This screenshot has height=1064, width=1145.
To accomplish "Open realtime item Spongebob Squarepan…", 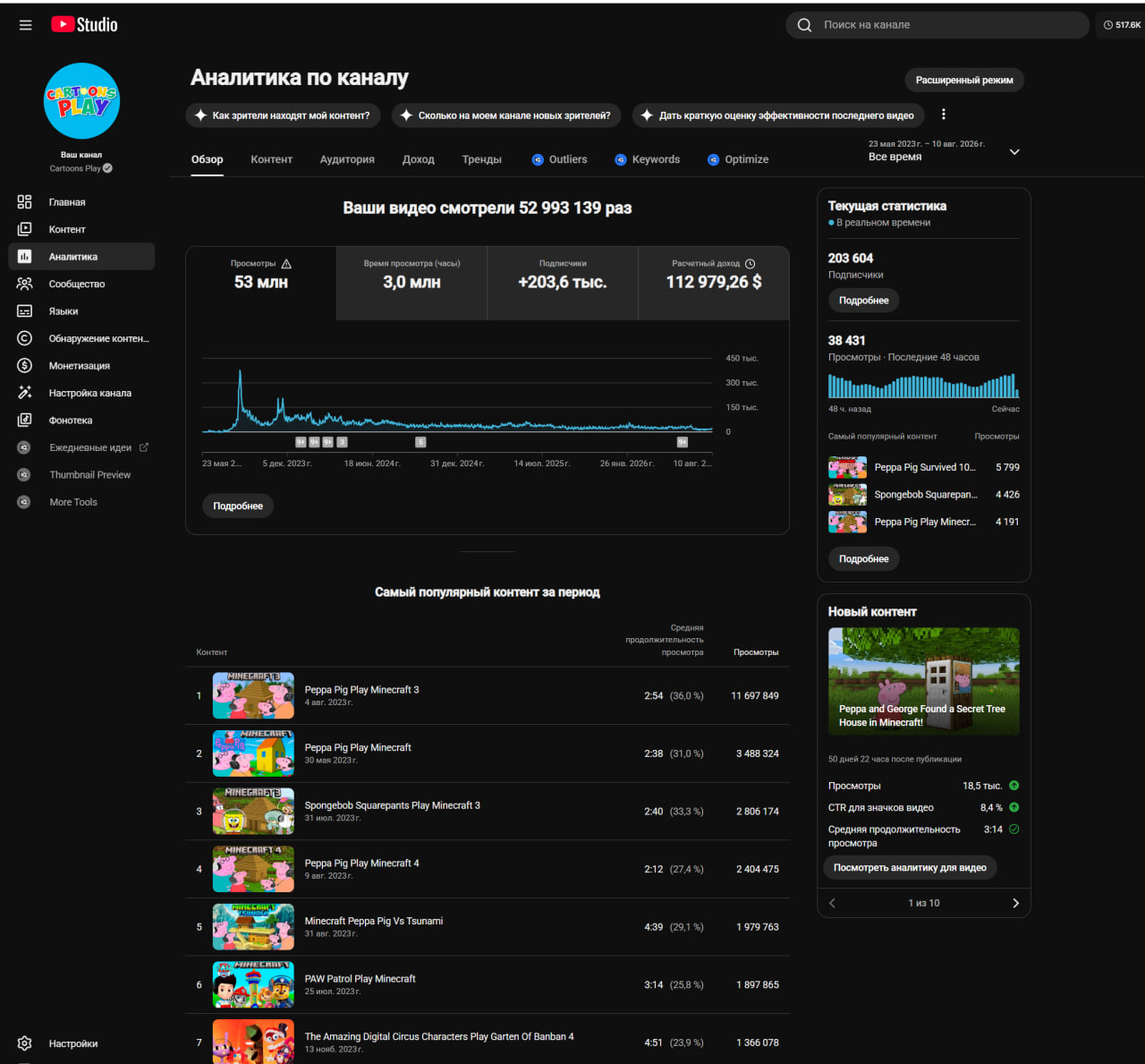I will (924, 494).
